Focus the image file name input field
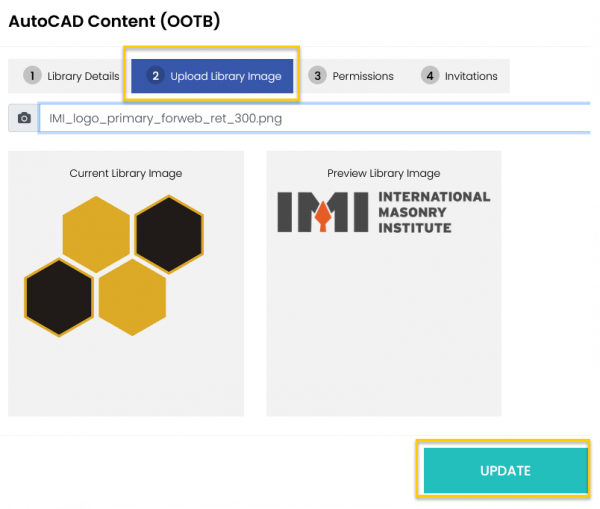The height and width of the screenshot is (509, 600). 314,118
